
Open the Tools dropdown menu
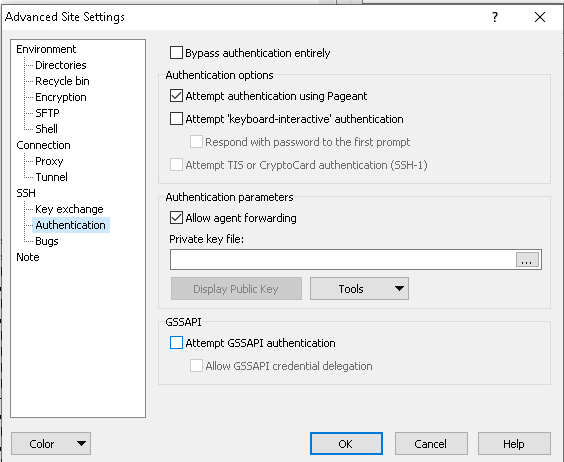coord(359,289)
